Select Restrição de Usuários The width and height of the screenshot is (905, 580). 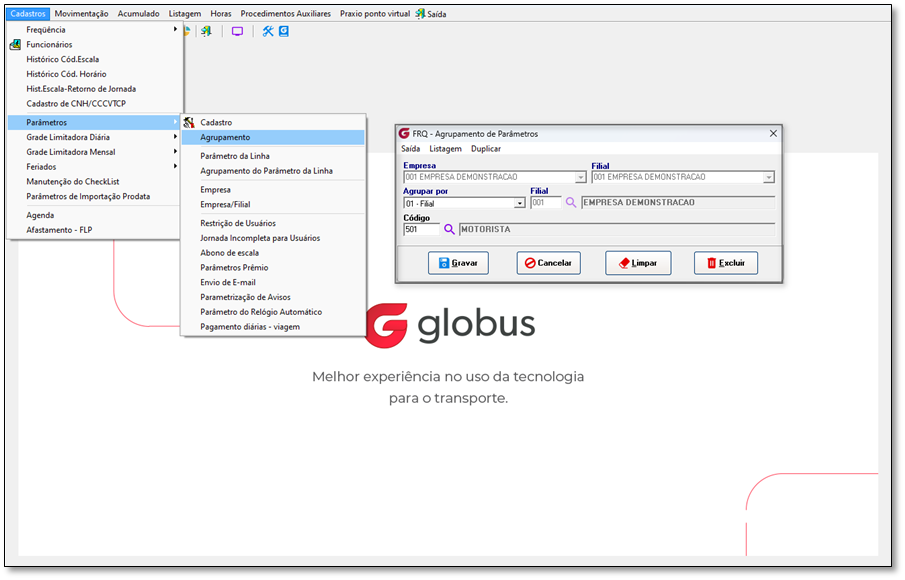[273, 223]
